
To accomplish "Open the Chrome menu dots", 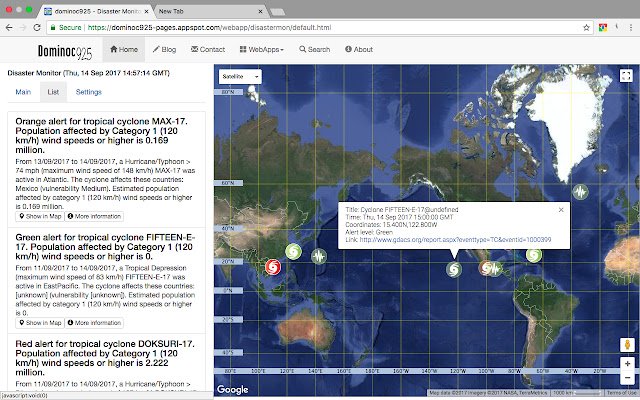I will pos(631,27).
